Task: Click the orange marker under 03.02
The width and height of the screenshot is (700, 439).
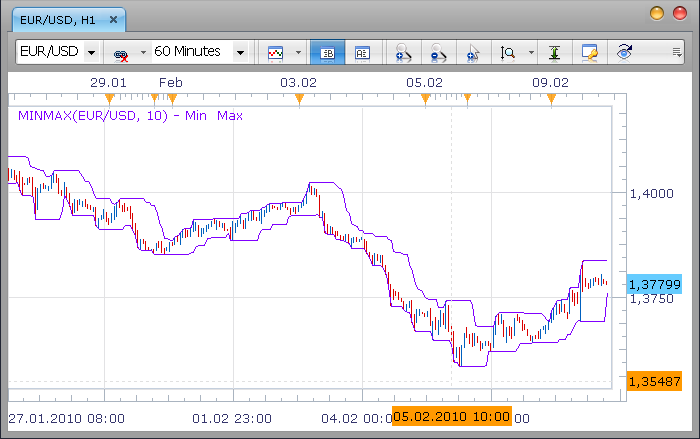Action: (299, 99)
